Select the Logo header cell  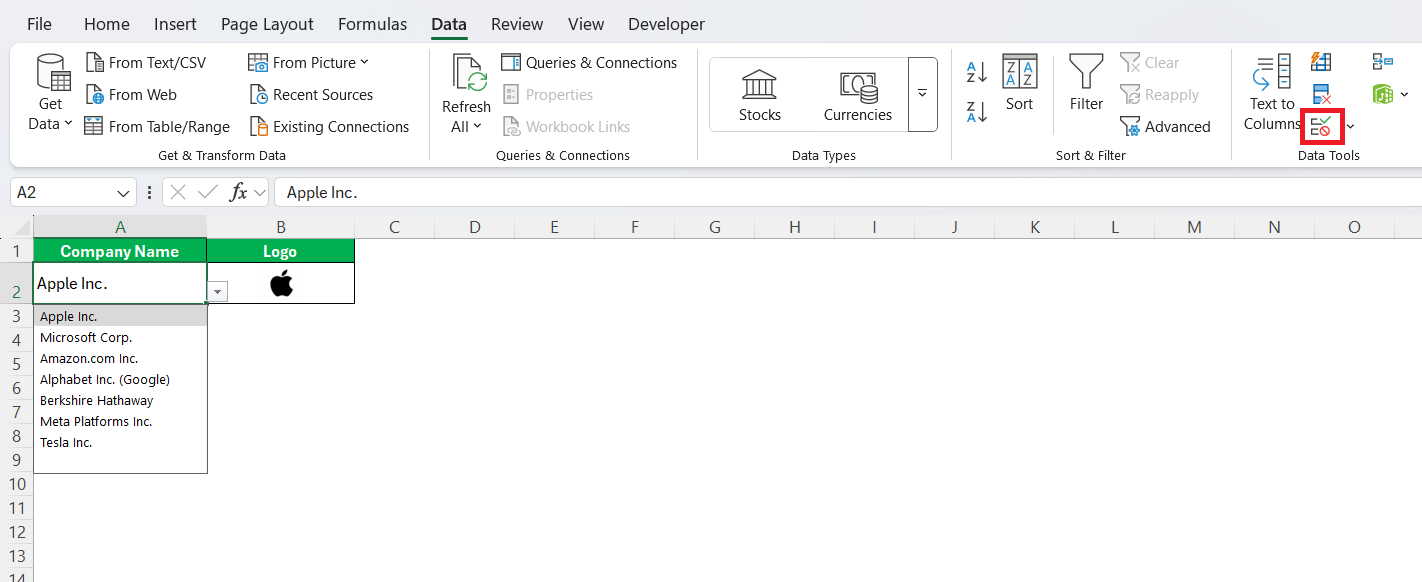click(x=280, y=251)
